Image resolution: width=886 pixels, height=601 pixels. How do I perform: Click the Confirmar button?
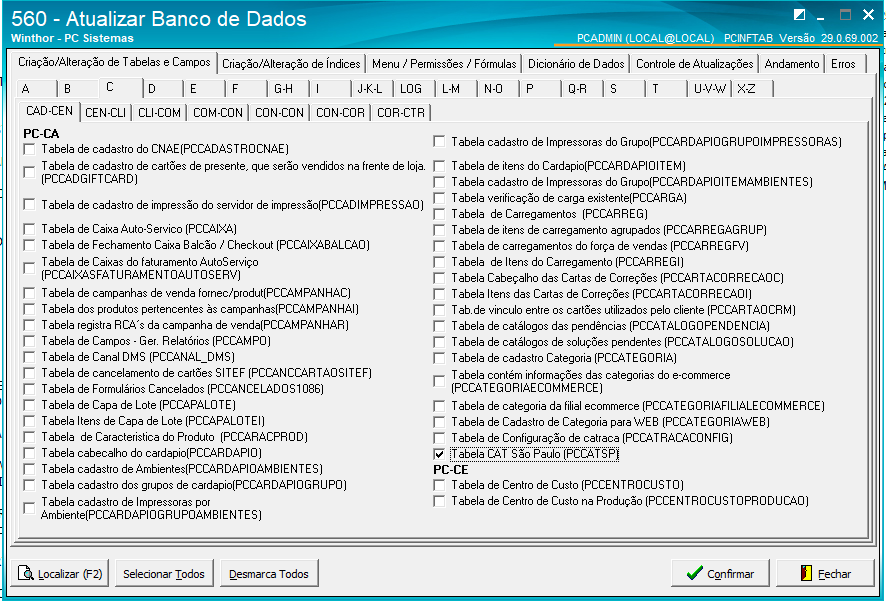click(720, 573)
